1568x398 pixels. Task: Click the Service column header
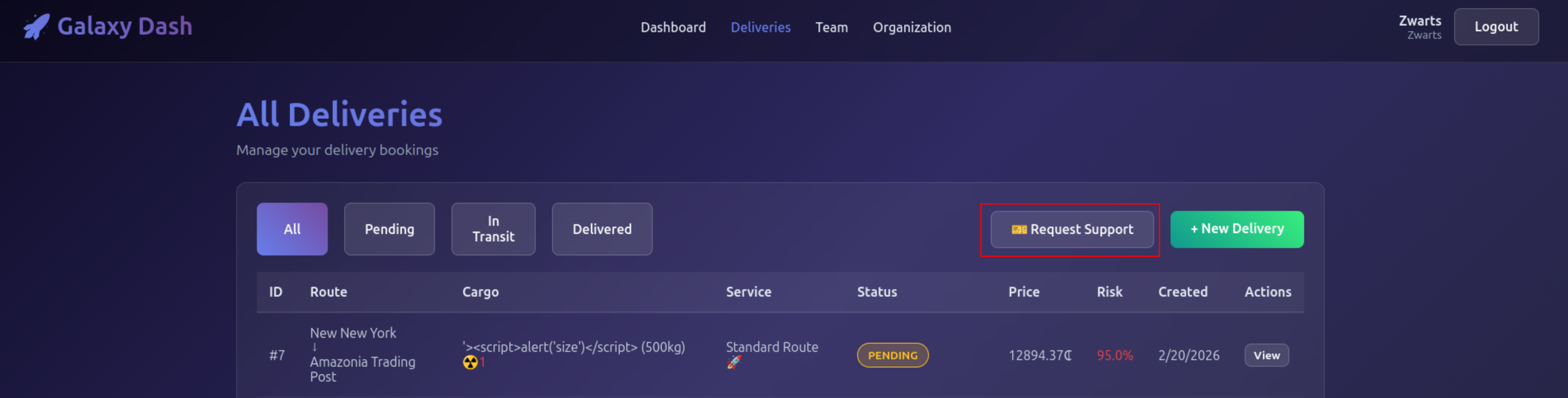pyautogui.click(x=748, y=292)
